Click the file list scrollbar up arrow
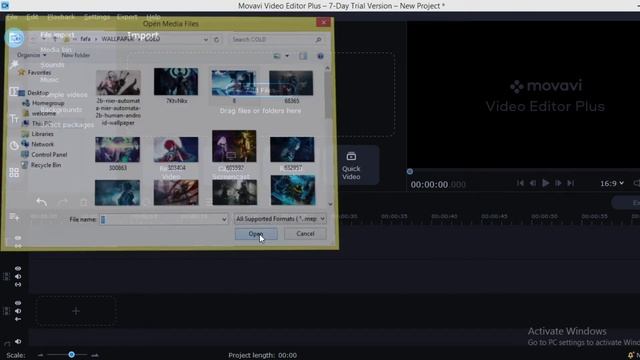 click(327, 68)
